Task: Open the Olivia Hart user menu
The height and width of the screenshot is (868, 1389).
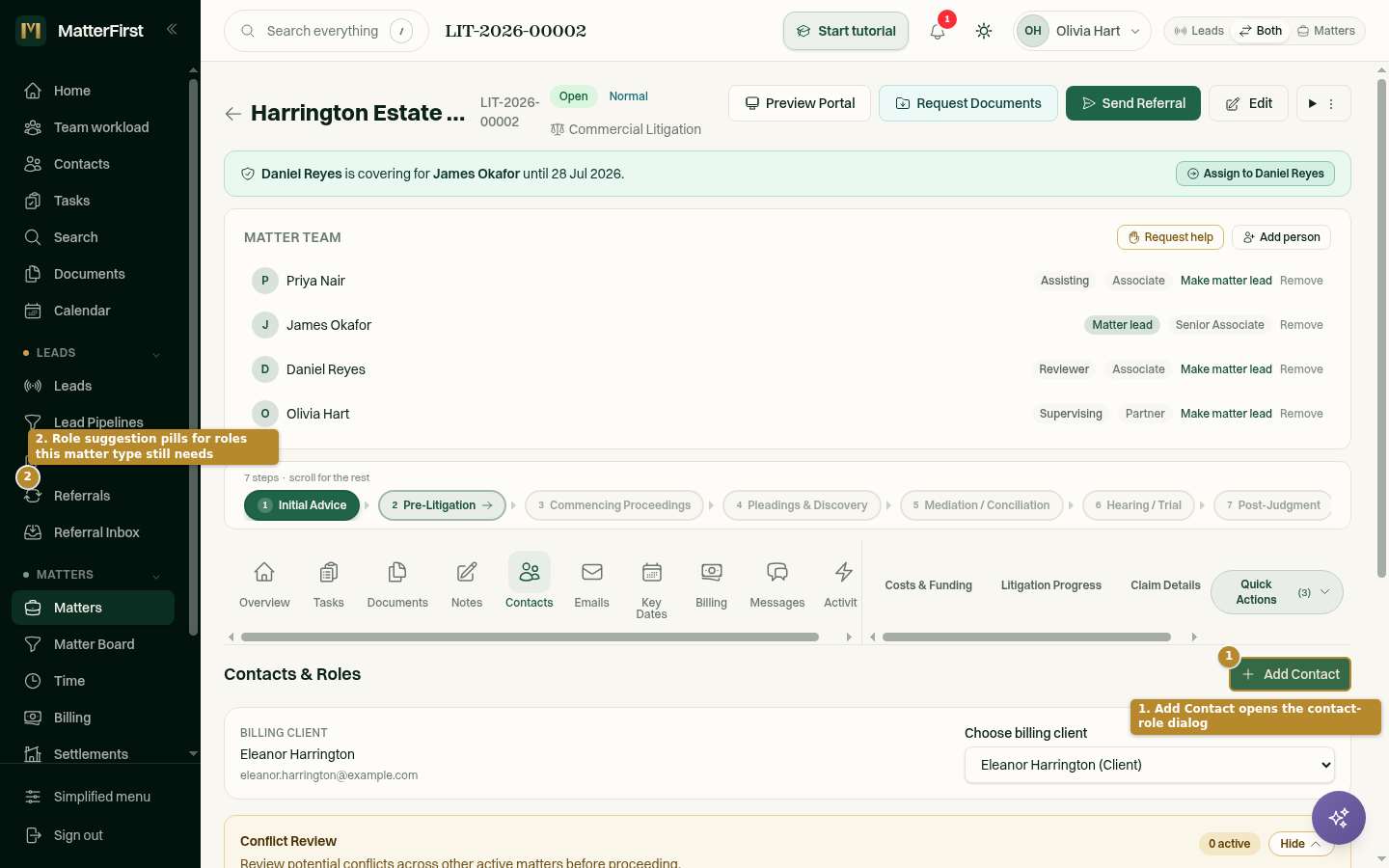Action: click(1082, 31)
